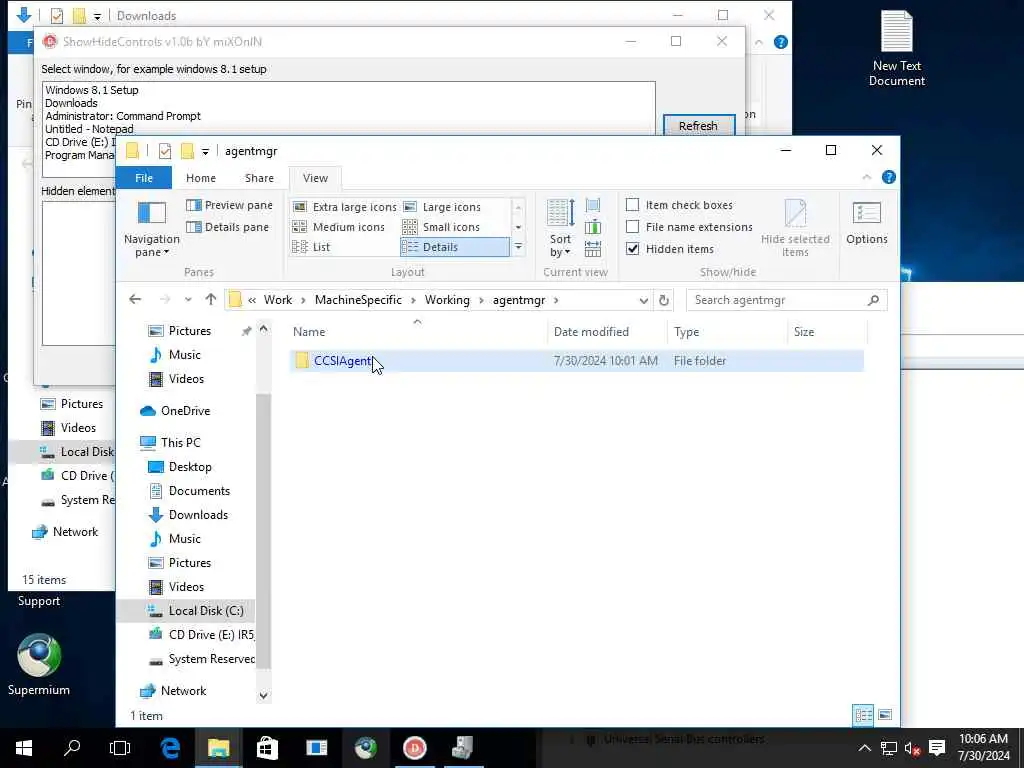The image size is (1024, 768).
Task: Click the Search agentmgr field
Action: (786, 300)
